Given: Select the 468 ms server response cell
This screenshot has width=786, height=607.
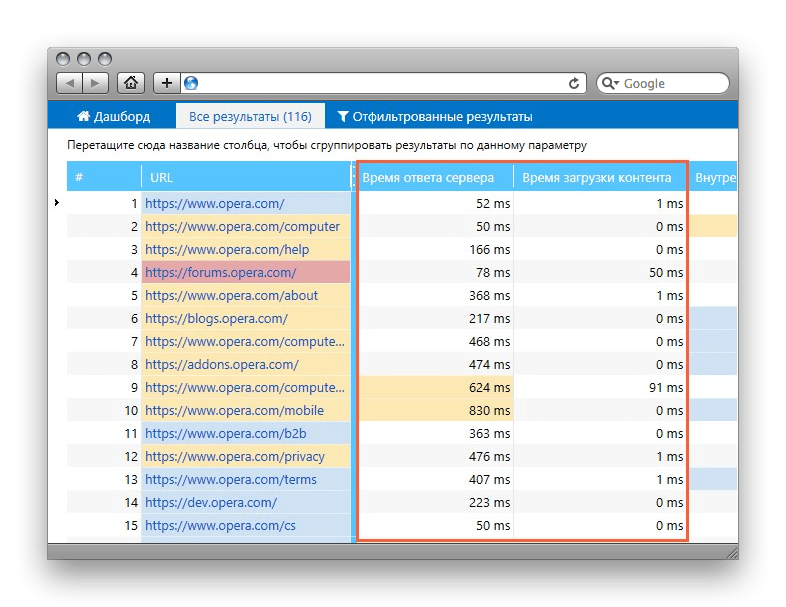Looking at the screenshot, I should (x=435, y=342).
